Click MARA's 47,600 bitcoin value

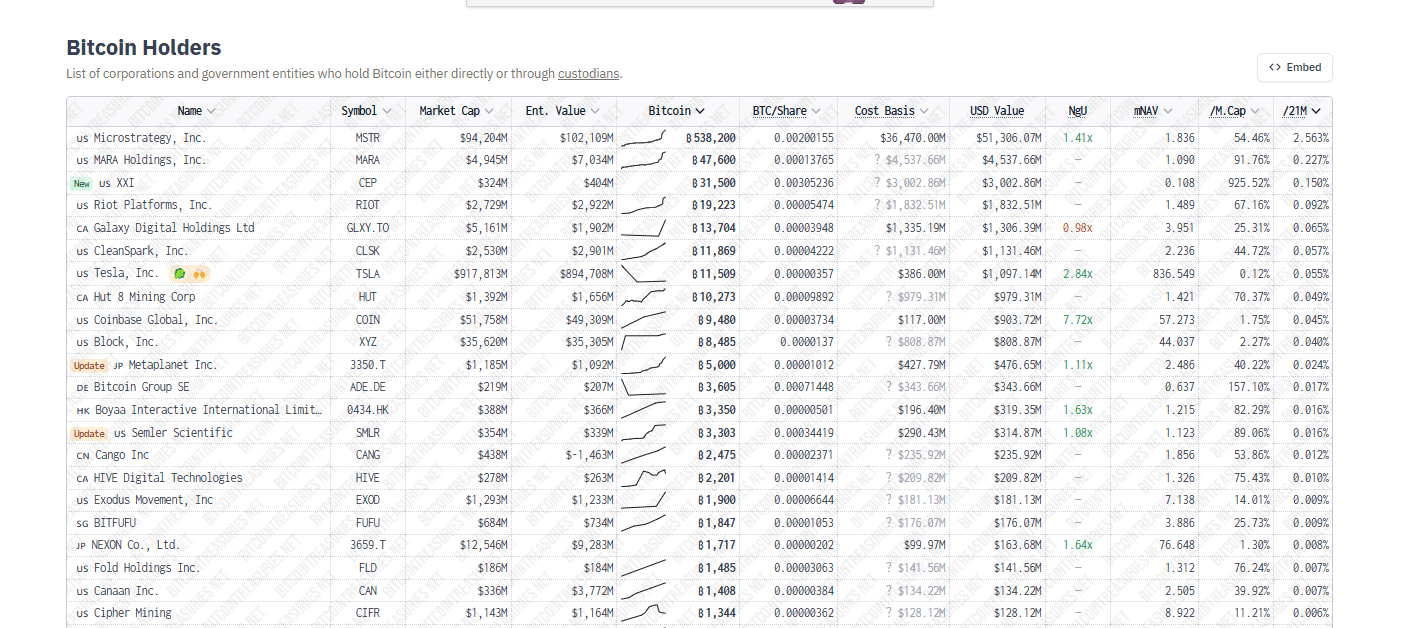click(713, 160)
